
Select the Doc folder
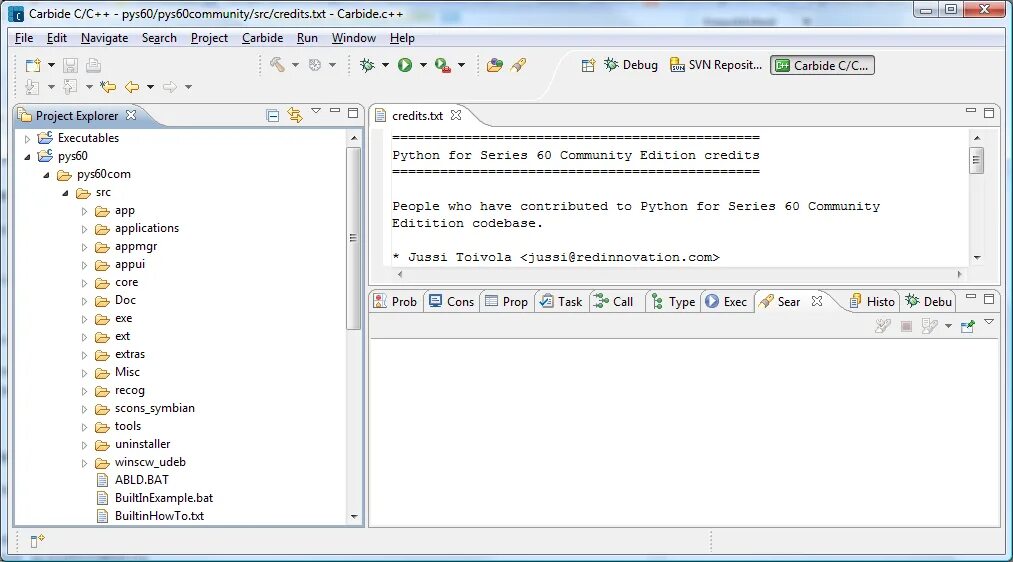[x=125, y=300]
